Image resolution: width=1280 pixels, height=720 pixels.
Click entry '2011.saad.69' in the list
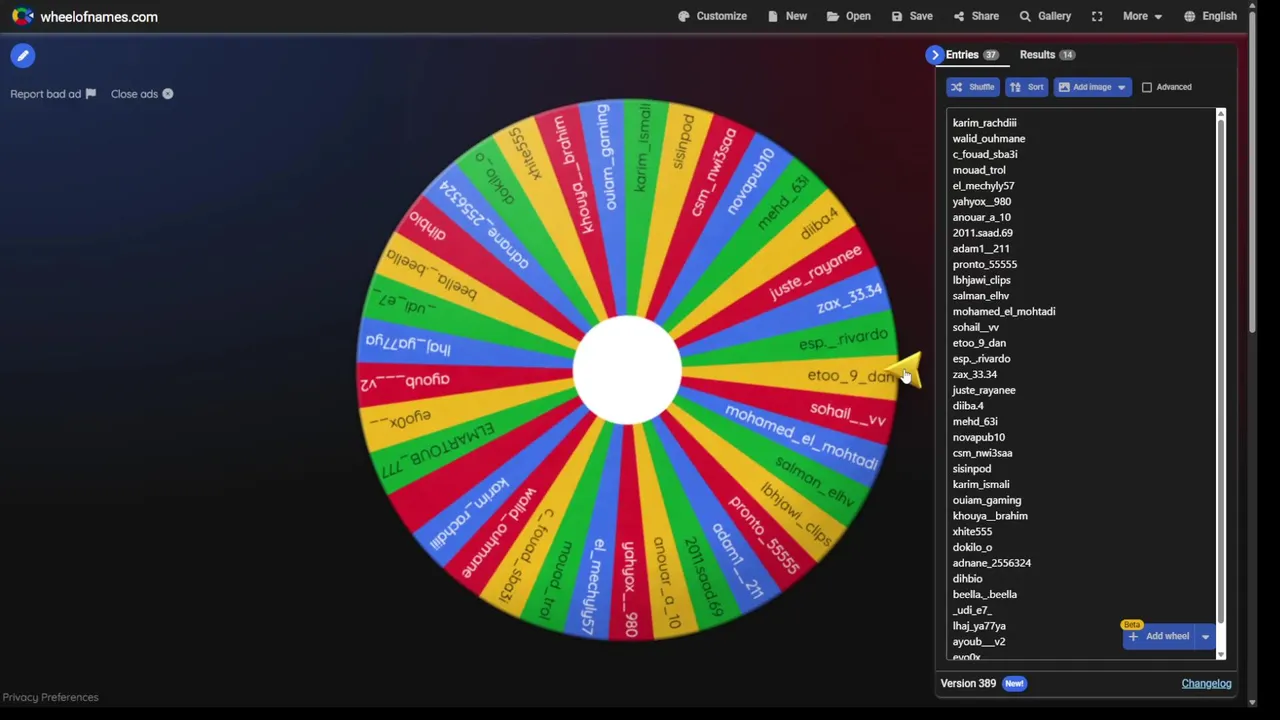click(982, 233)
